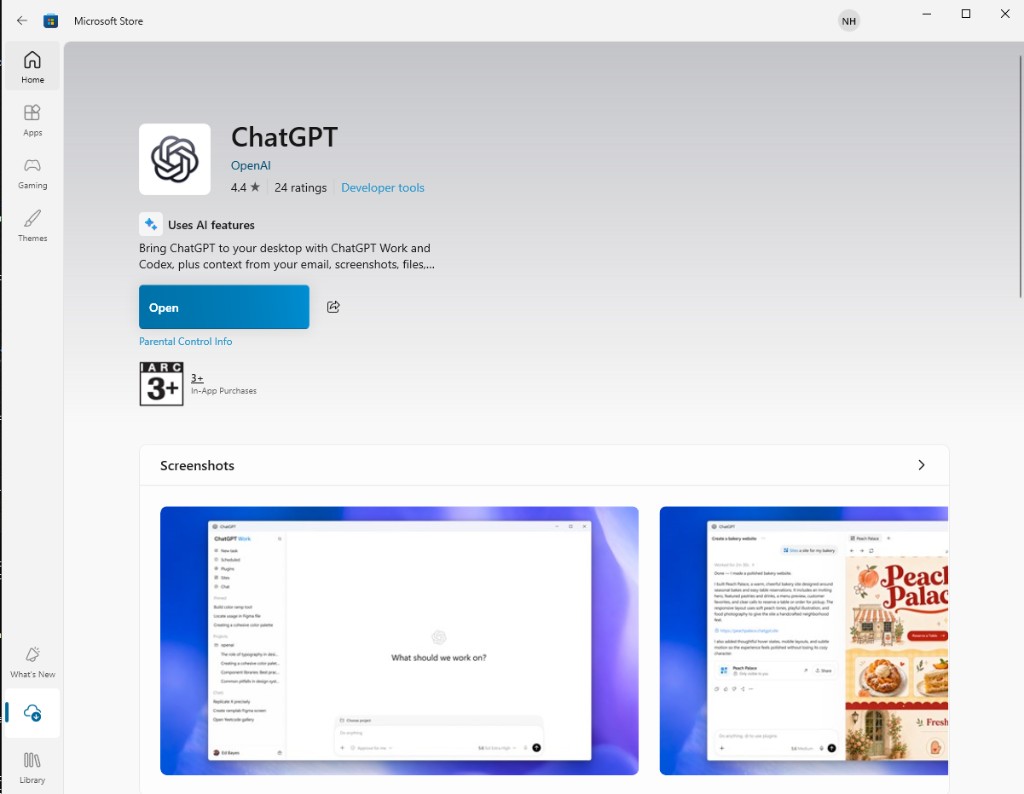Open the Parental Control Info link

[x=185, y=341]
